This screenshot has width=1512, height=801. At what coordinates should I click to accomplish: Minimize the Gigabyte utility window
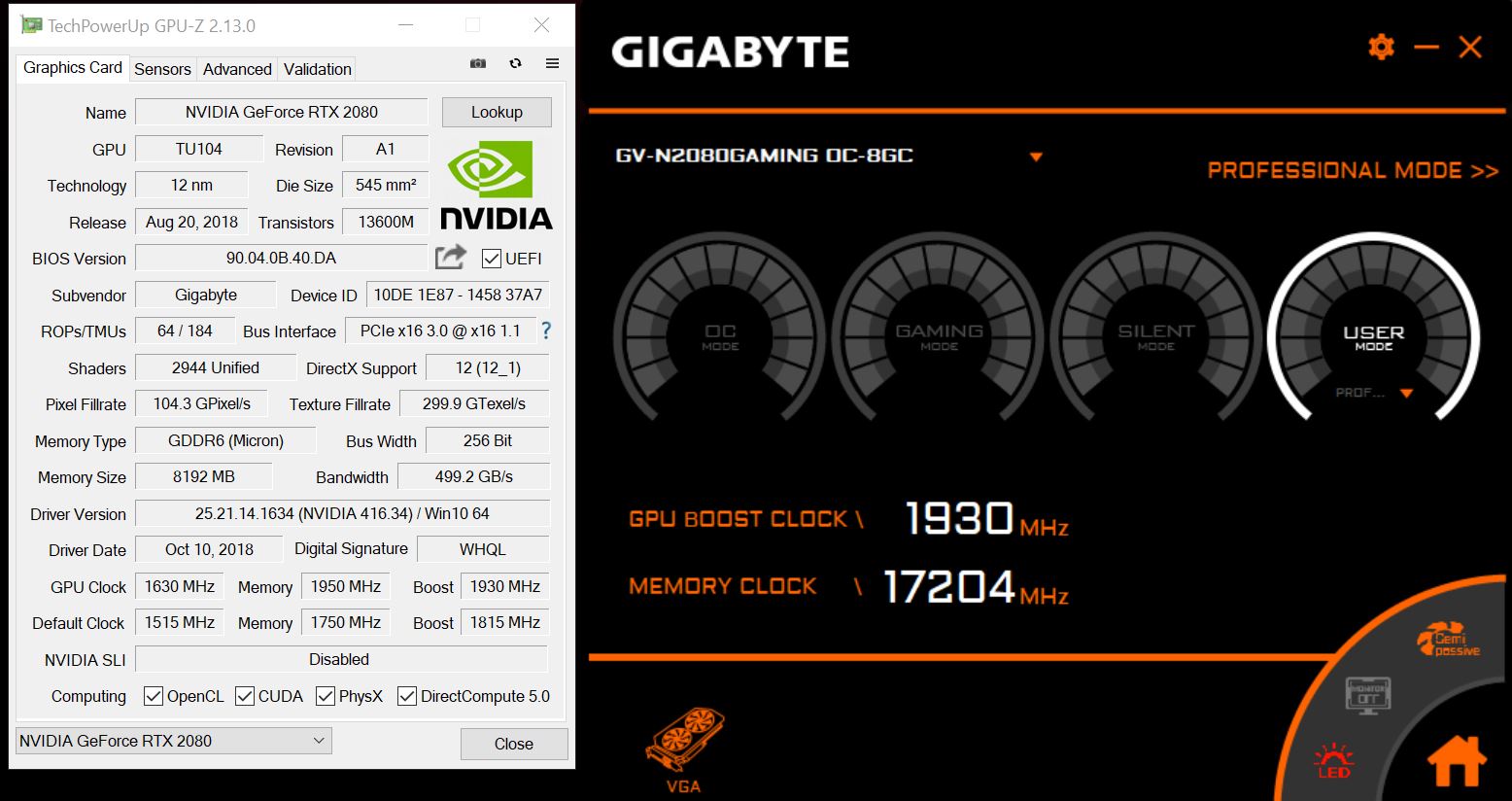click(1426, 47)
